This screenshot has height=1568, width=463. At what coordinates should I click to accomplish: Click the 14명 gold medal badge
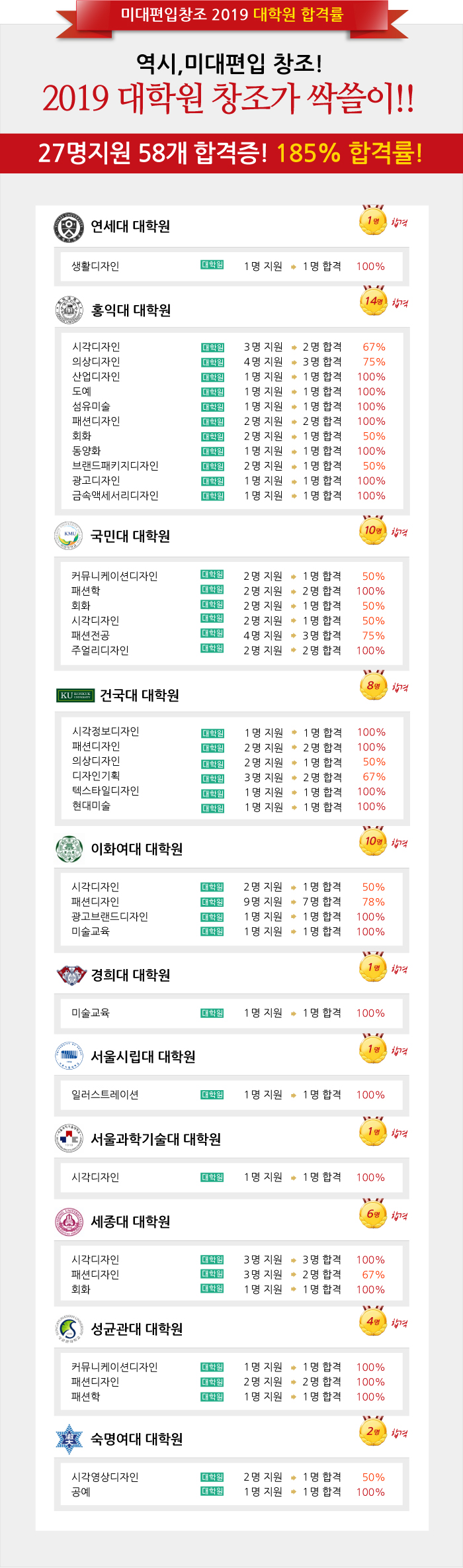373,301
